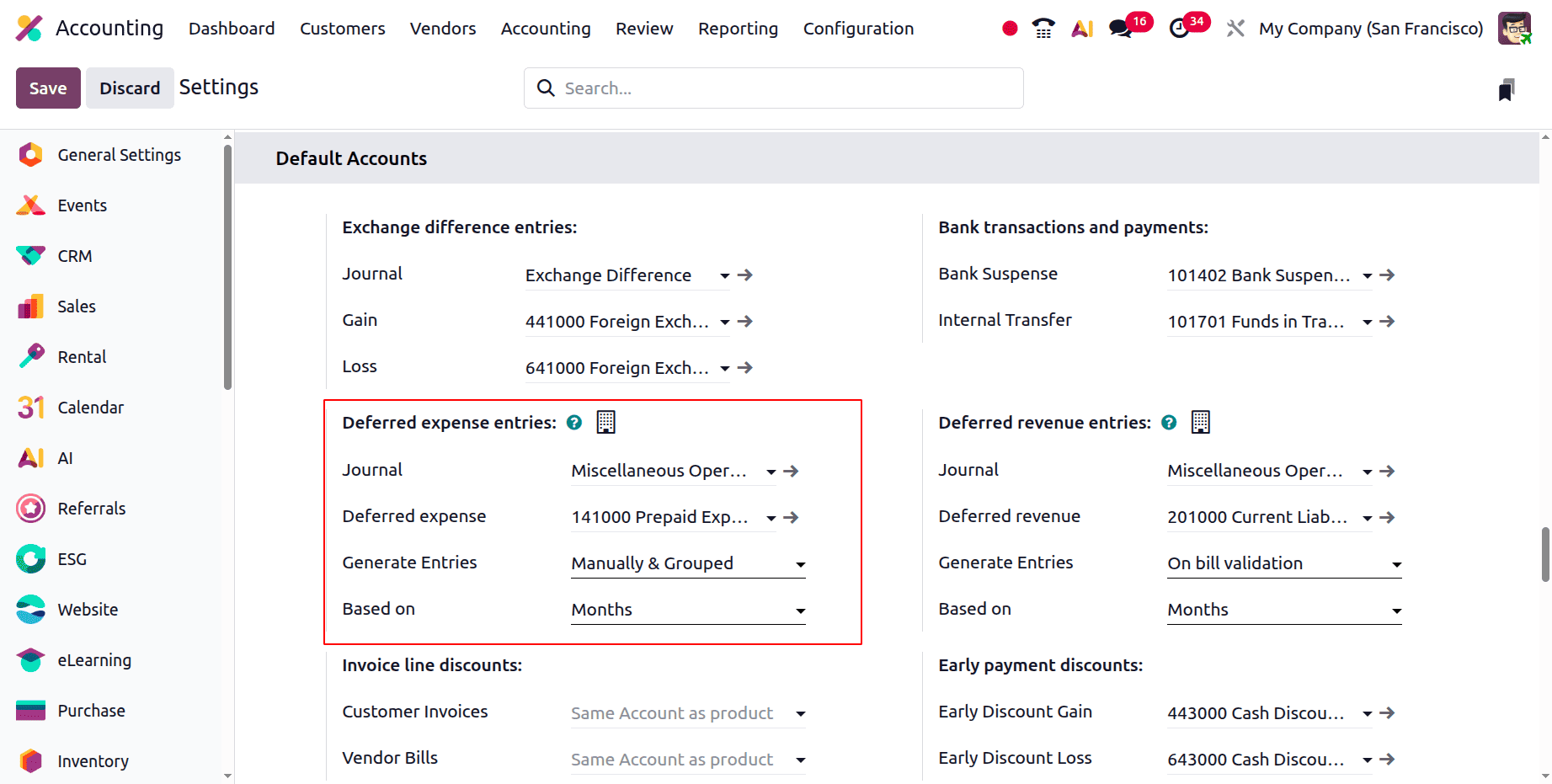Open the Reporting menu
Image resolution: width=1552 pixels, height=784 pixels.
pos(739,29)
